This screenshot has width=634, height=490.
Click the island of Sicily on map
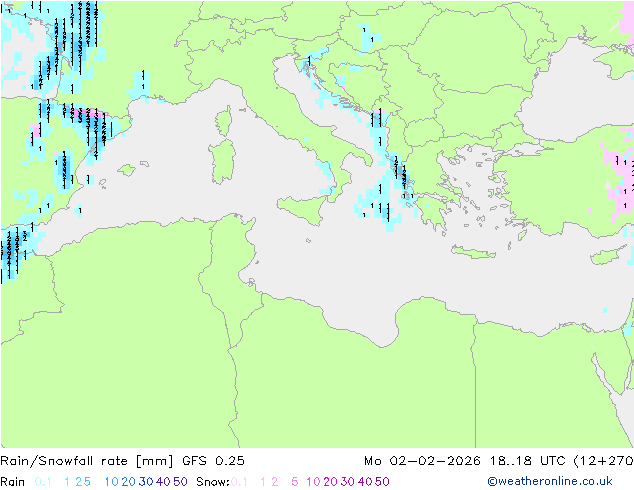[304, 208]
